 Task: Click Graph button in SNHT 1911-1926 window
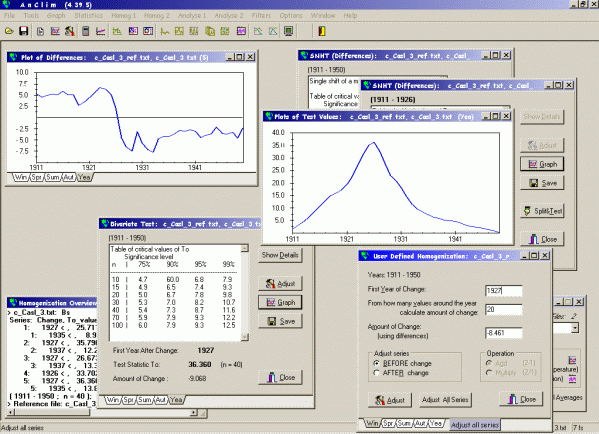click(542, 164)
